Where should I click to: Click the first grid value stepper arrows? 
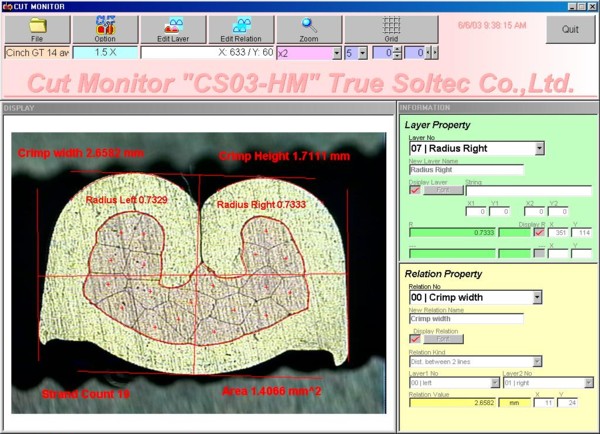click(399, 52)
